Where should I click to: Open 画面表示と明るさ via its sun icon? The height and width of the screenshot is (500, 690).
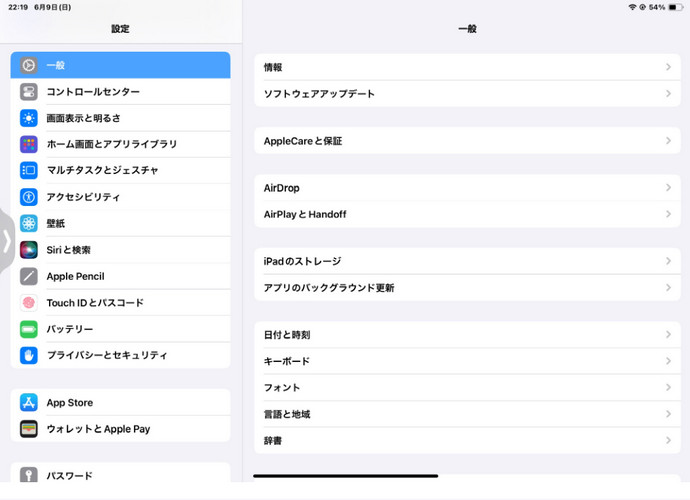pos(29,118)
